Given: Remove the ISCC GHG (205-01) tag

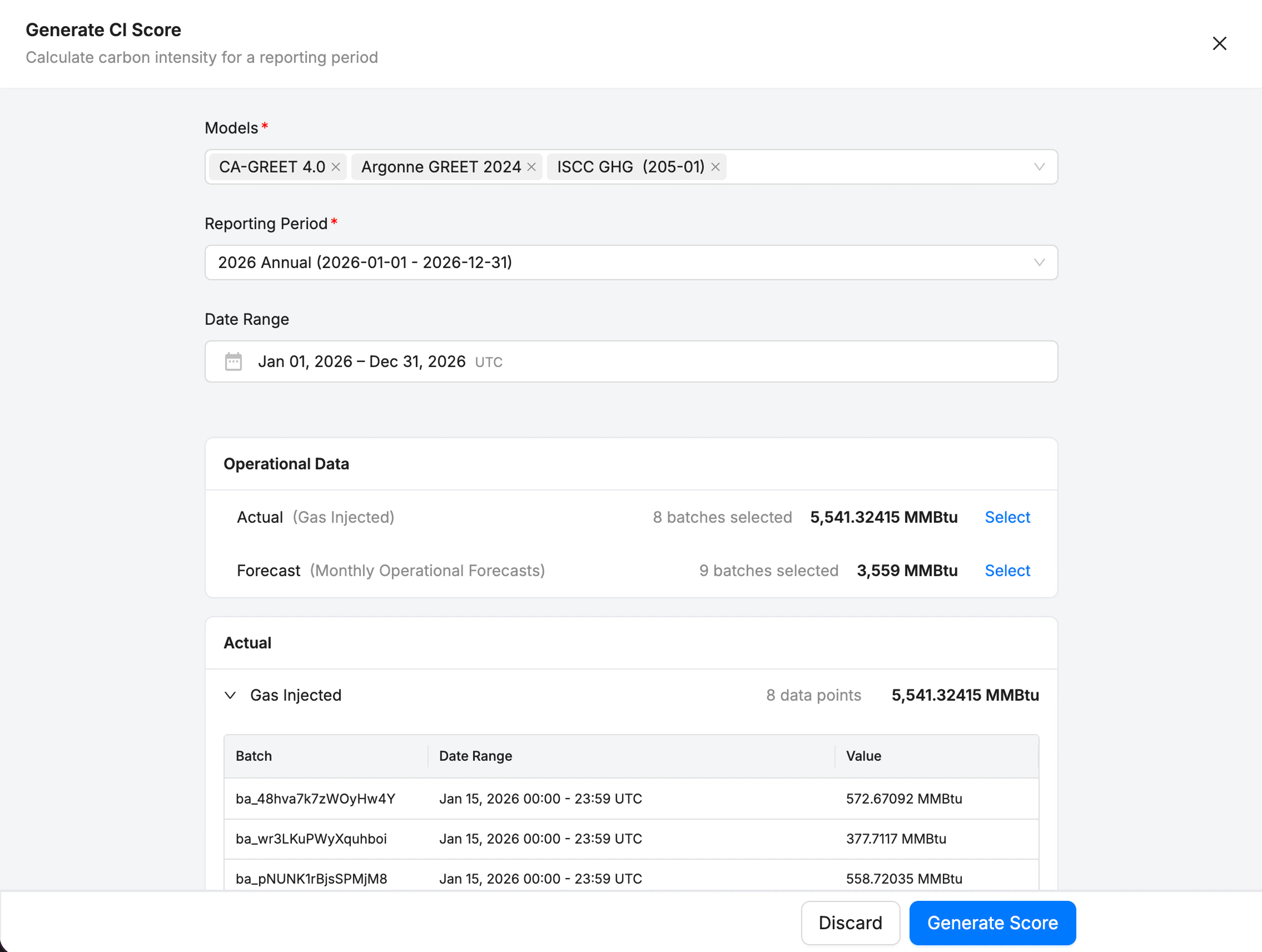Looking at the screenshot, I should point(715,167).
